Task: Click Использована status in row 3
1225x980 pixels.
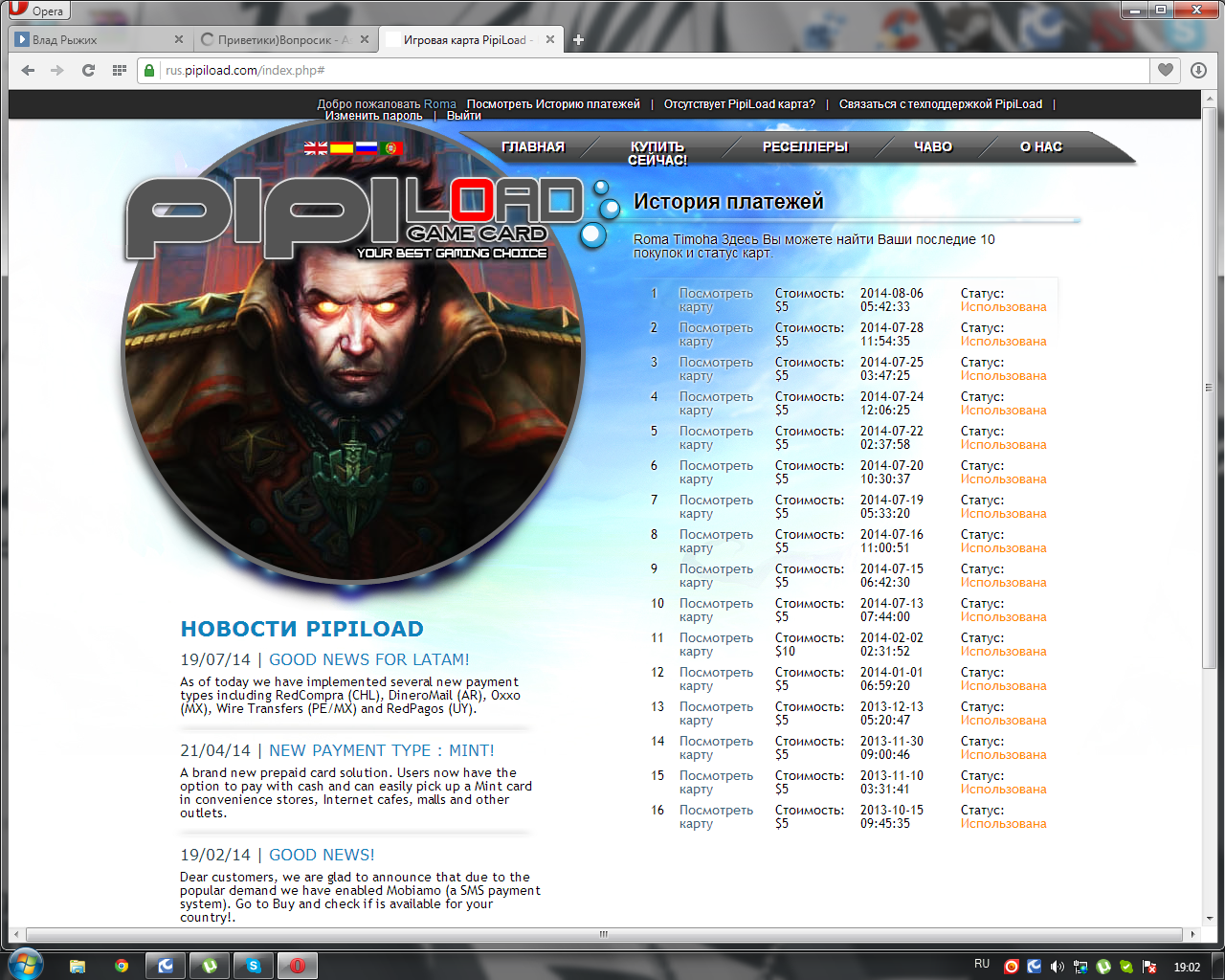Action: pos(1004,376)
